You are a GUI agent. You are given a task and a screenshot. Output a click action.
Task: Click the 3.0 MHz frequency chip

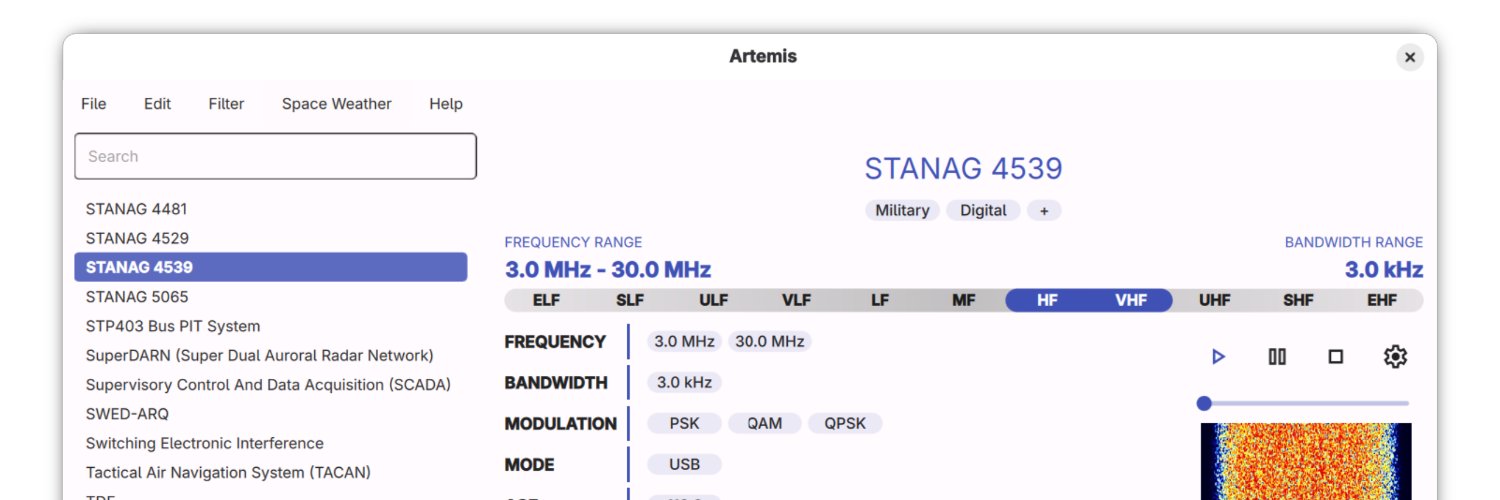tap(684, 341)
